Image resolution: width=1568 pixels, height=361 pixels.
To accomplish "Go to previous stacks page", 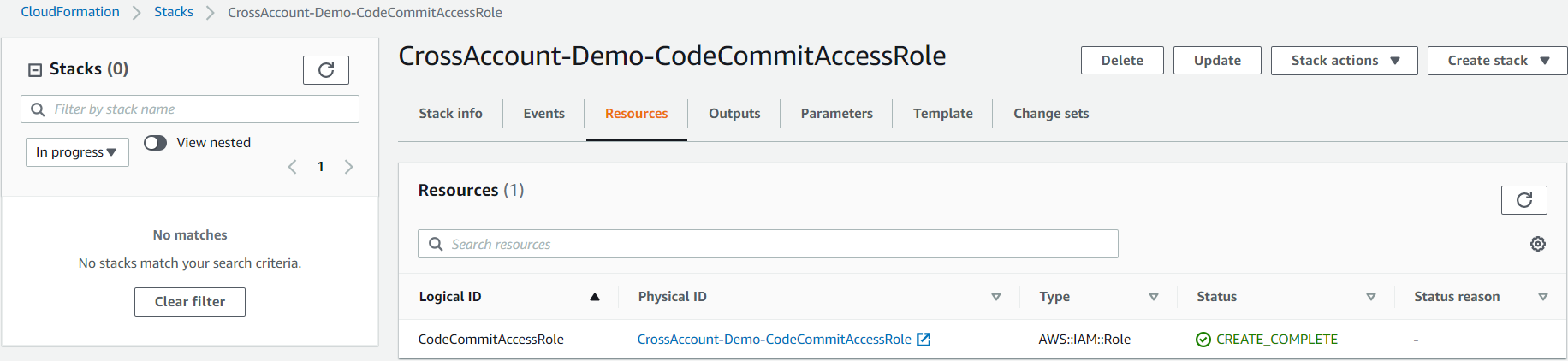I will 293,167.
